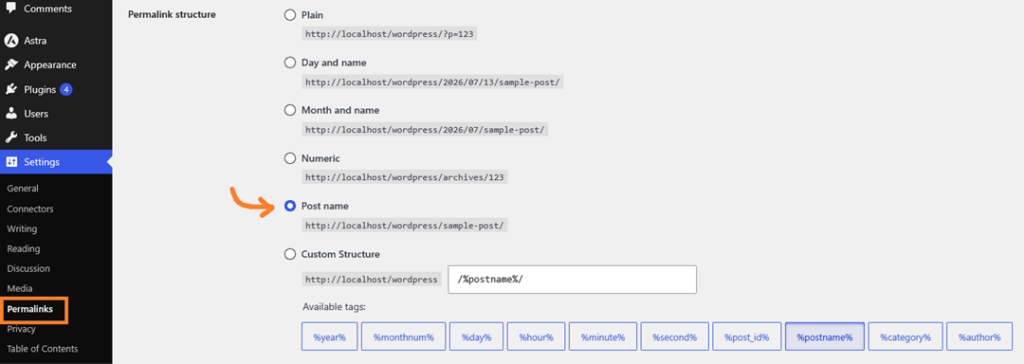Add the %category% tag button
The image size is (1024, 364).
coord(905,337)
